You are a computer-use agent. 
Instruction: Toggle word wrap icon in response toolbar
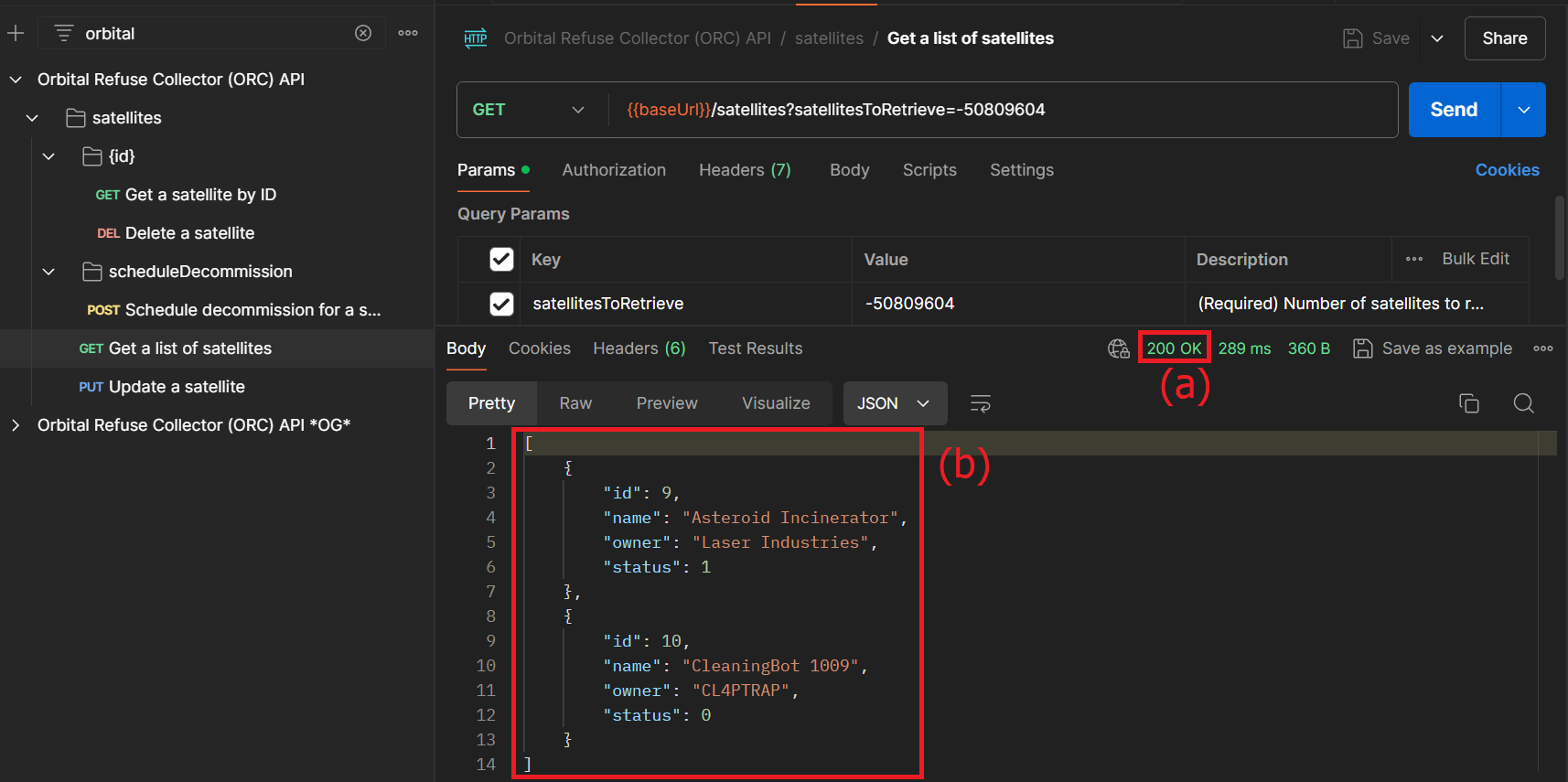(980, 403)
